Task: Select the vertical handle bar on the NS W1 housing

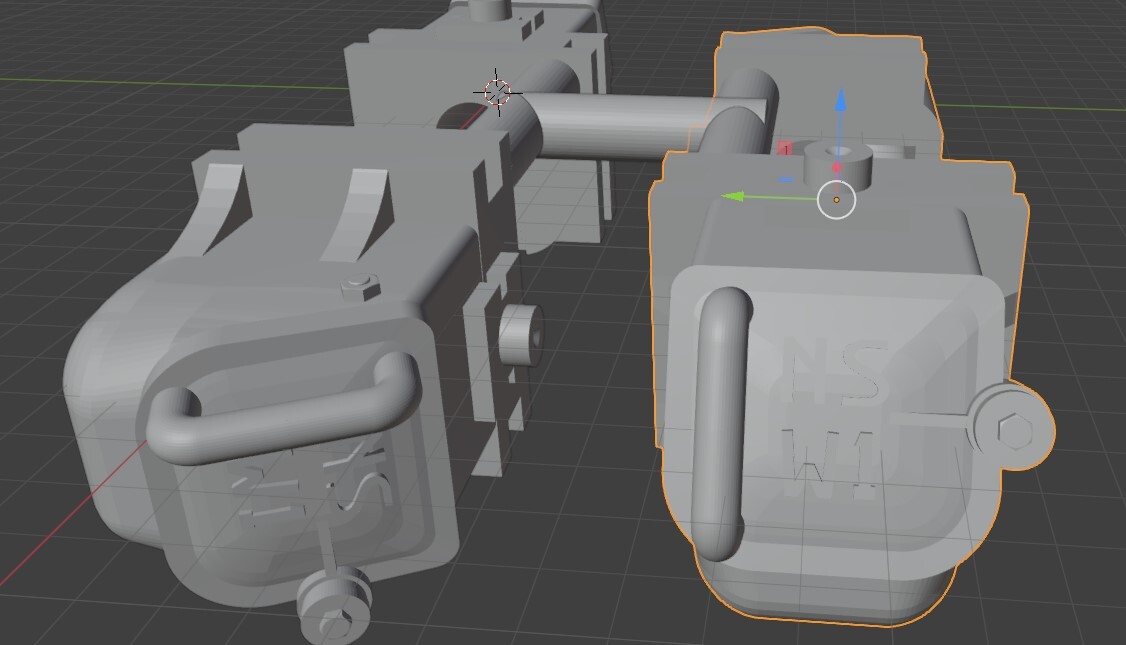Action: pyautogui.click(x=722, y=424)
